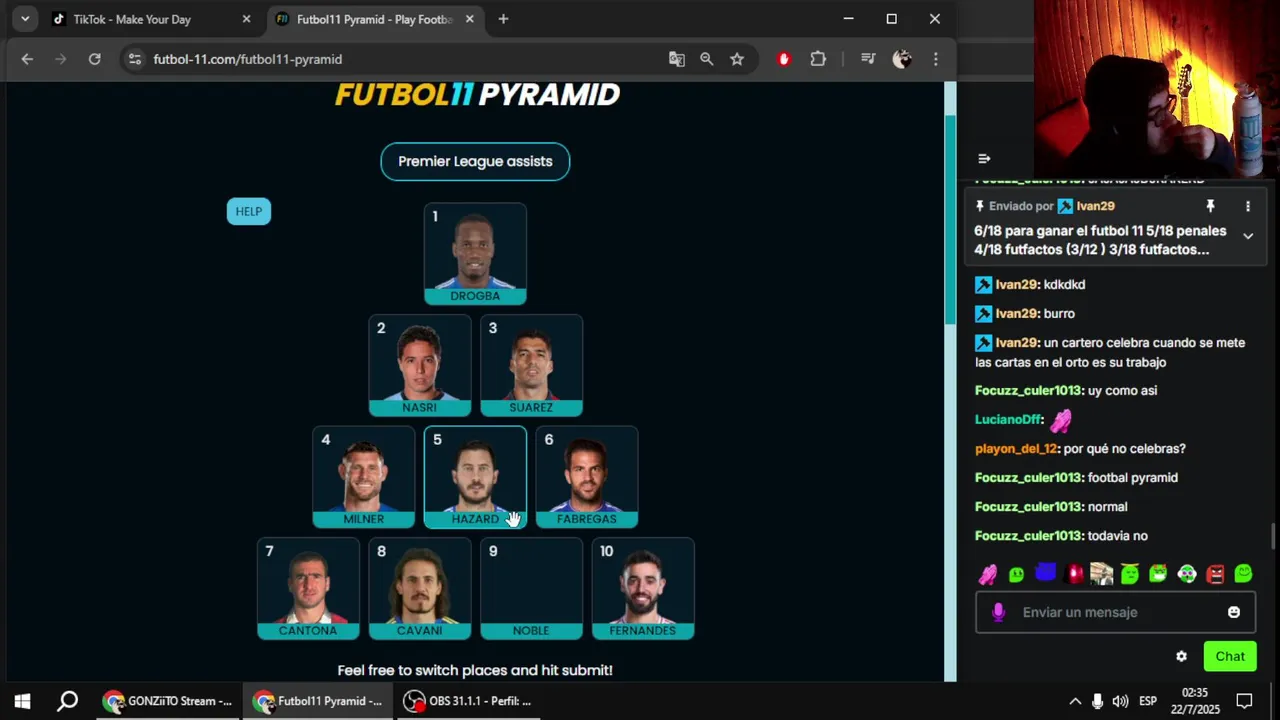
Task: Click the HELP button
Action: (x=249, y=211)
